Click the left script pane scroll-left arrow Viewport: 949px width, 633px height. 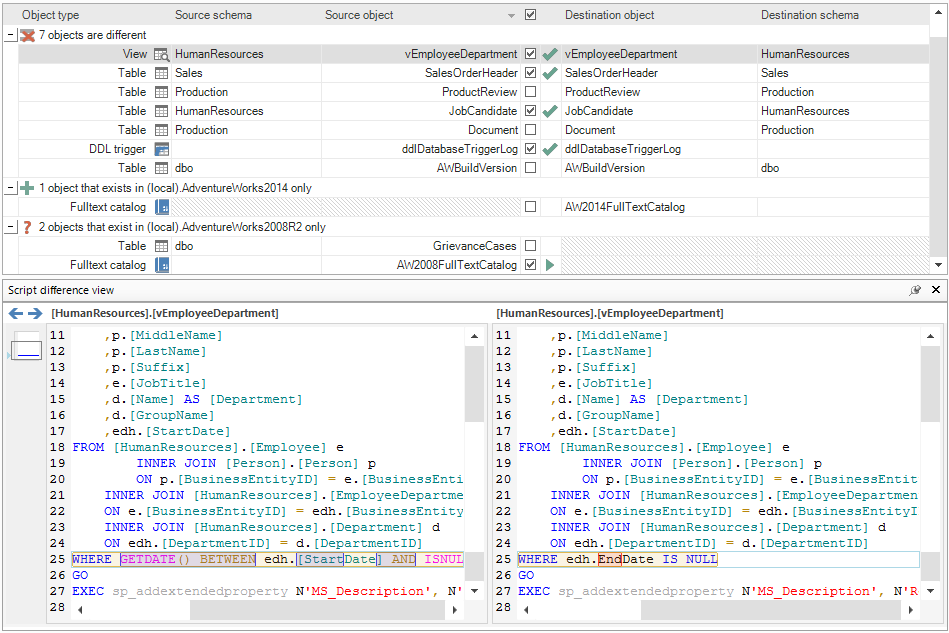point(80,610)
